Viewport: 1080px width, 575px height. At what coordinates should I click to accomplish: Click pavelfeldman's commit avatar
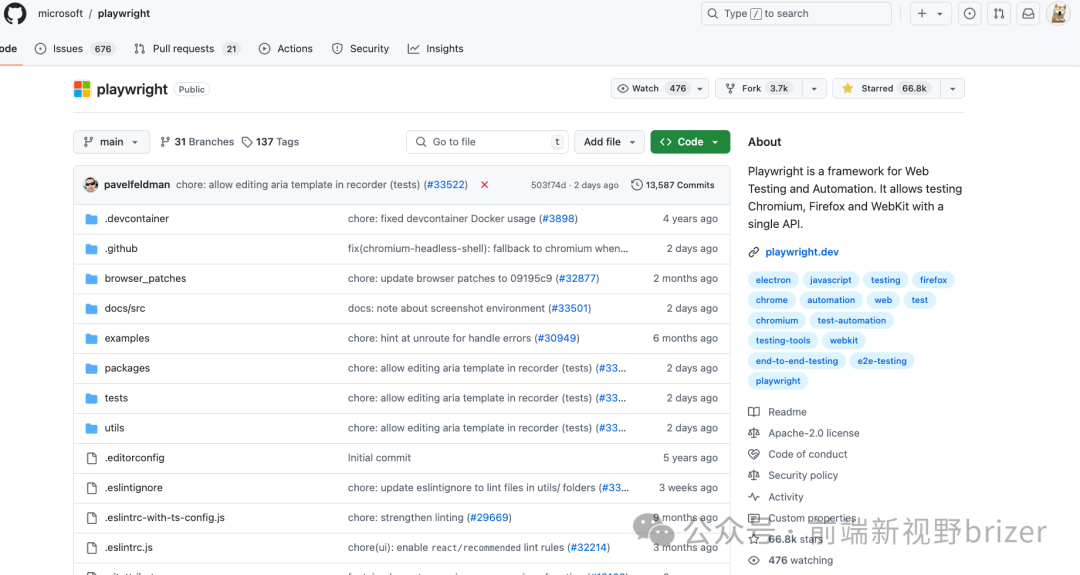(90, 185)
